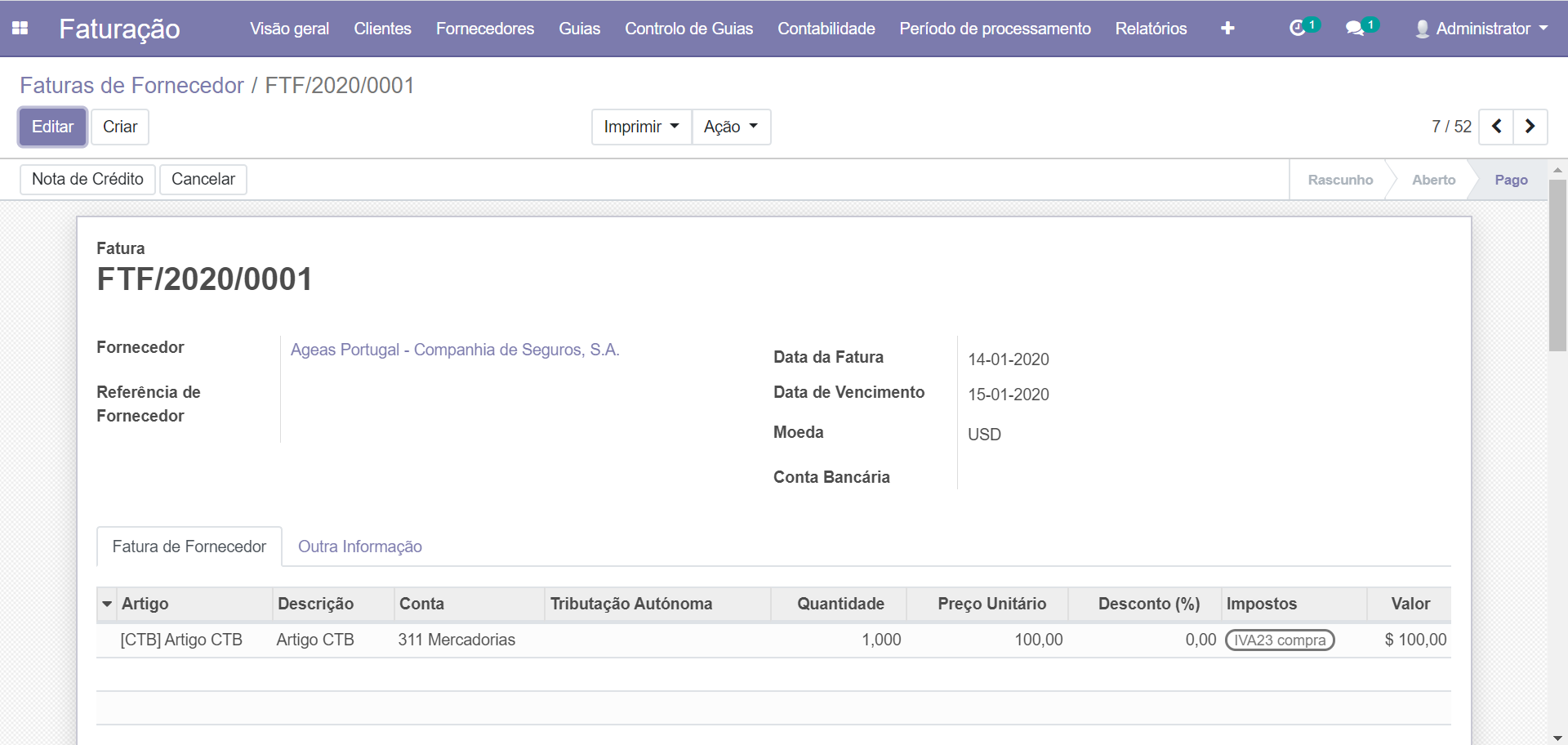This screenshot has height=745, width=1568.
Task: Click the IVA23 compra tax tag
Action: coord(1280,640)
